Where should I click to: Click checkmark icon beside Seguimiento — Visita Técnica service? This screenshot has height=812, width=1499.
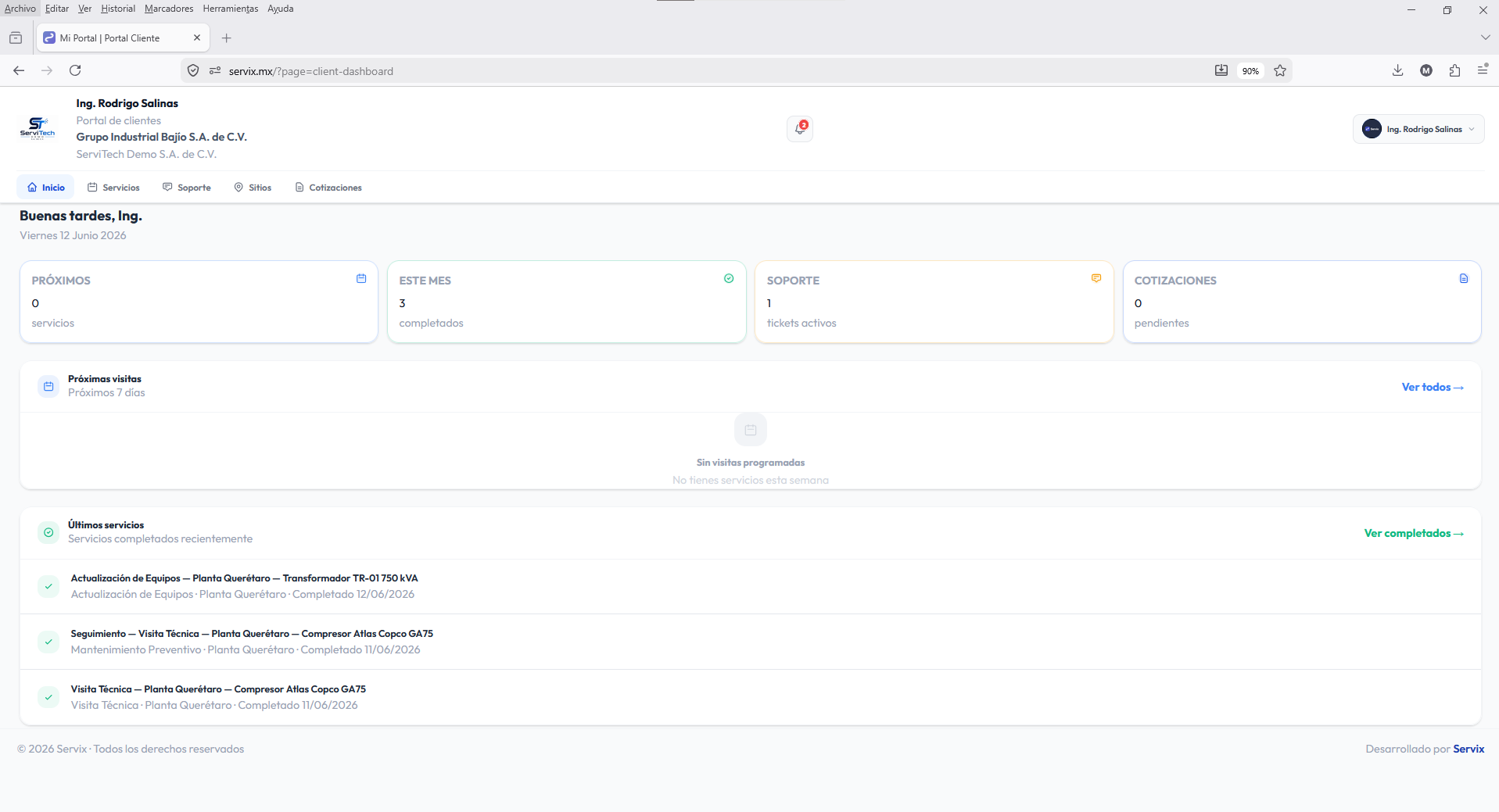pyautogui.click(x=48, y=642)
